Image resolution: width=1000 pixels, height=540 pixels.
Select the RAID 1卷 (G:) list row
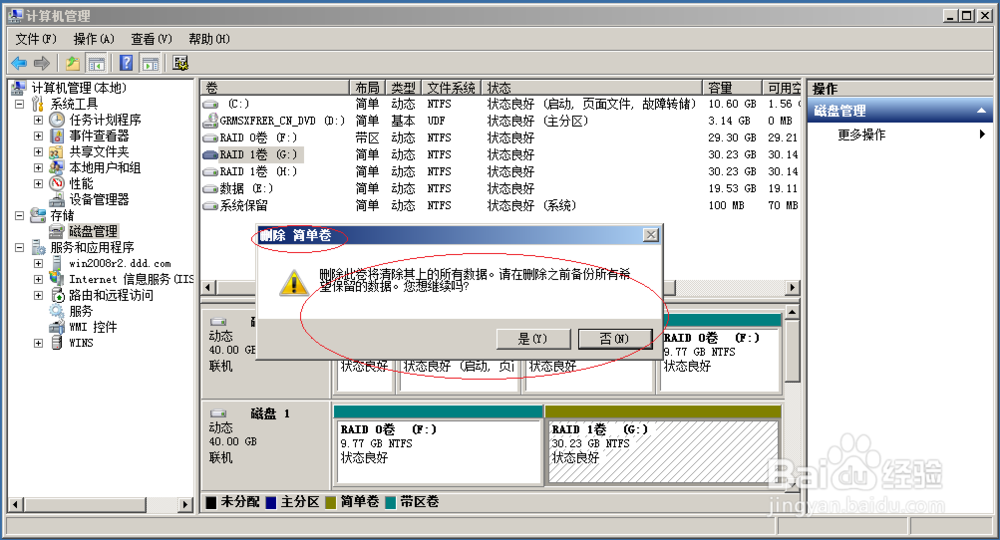[501, 154]
